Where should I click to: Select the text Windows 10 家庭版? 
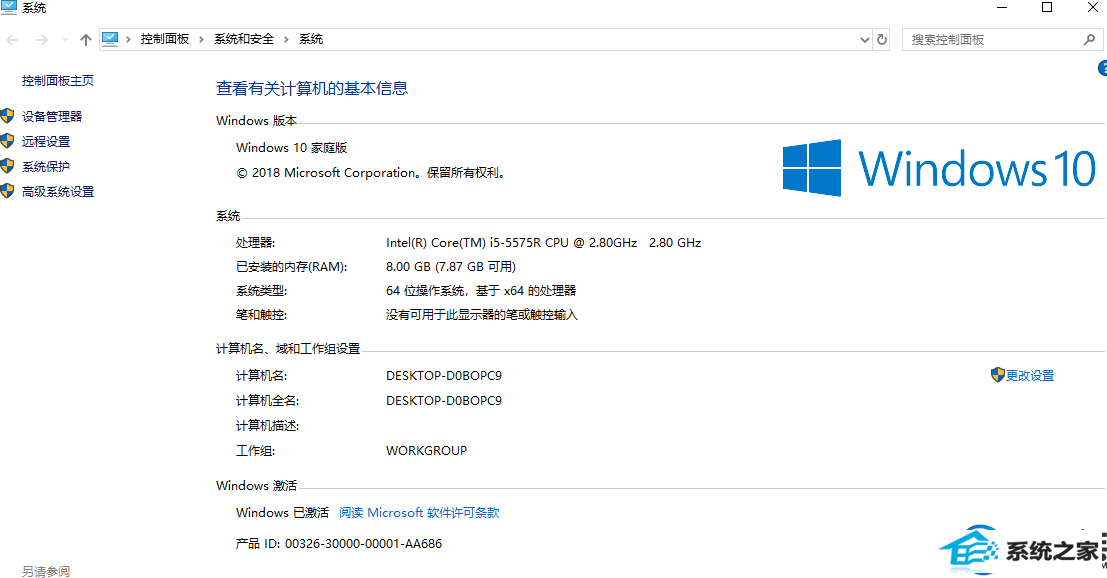point(292,147)
